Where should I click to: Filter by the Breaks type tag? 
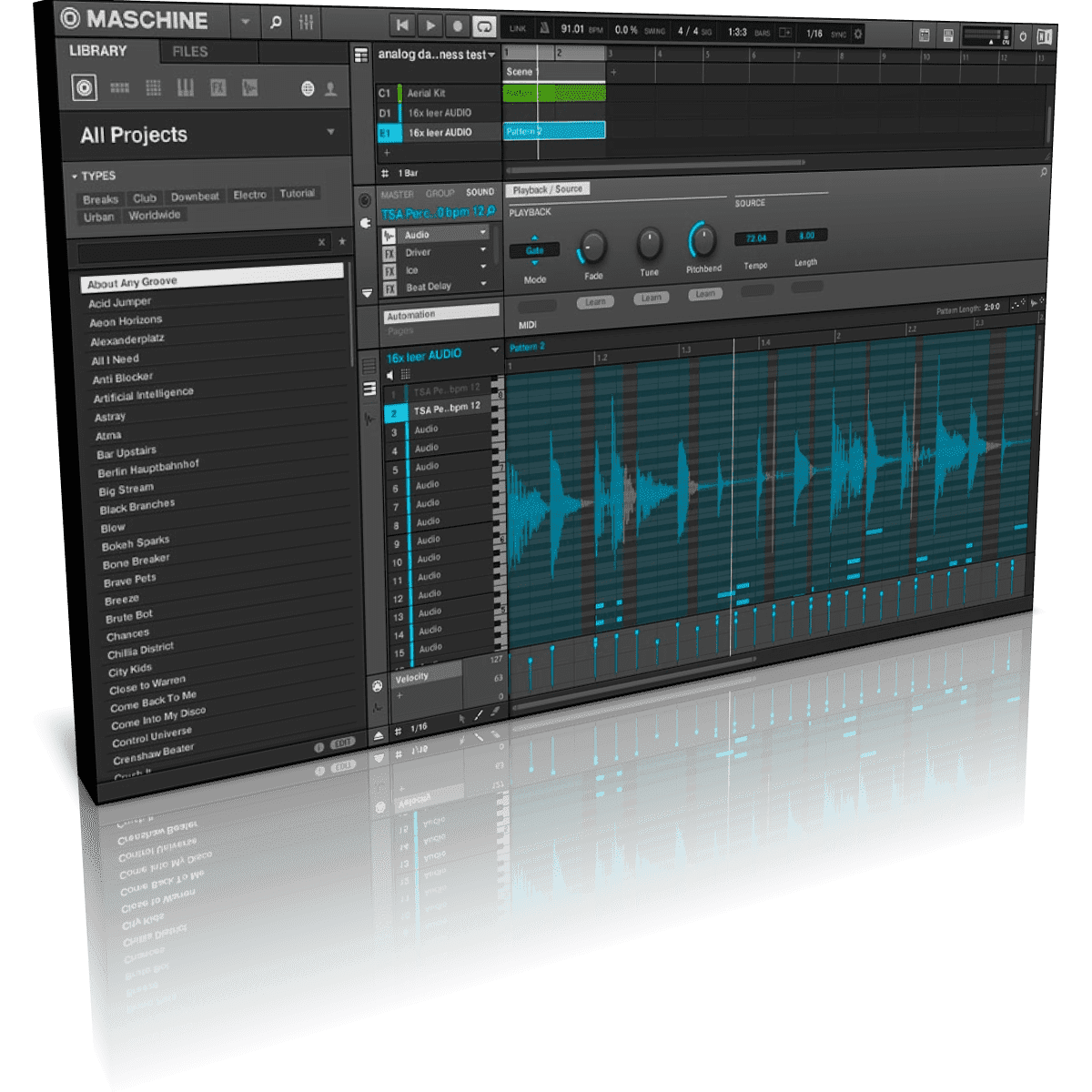(100, 199)
